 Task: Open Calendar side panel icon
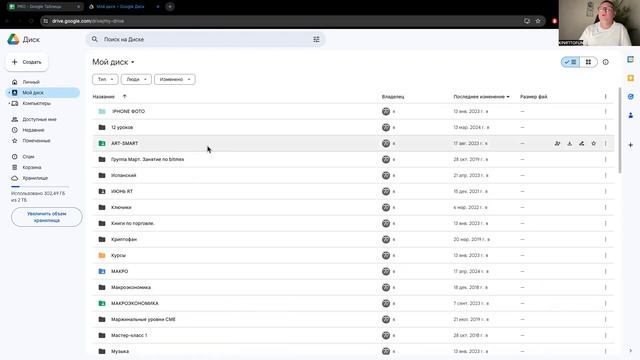click(631, 60)
